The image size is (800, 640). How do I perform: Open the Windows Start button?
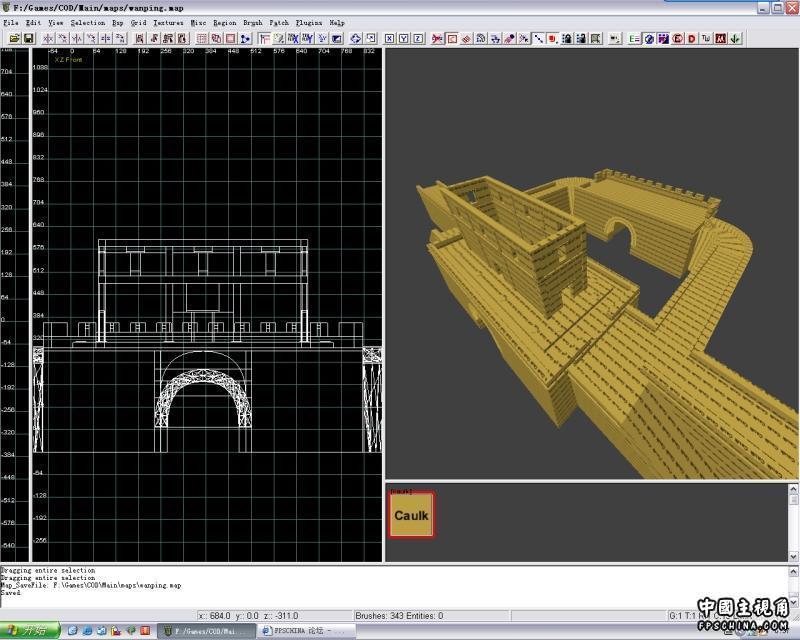pos(30,631)
